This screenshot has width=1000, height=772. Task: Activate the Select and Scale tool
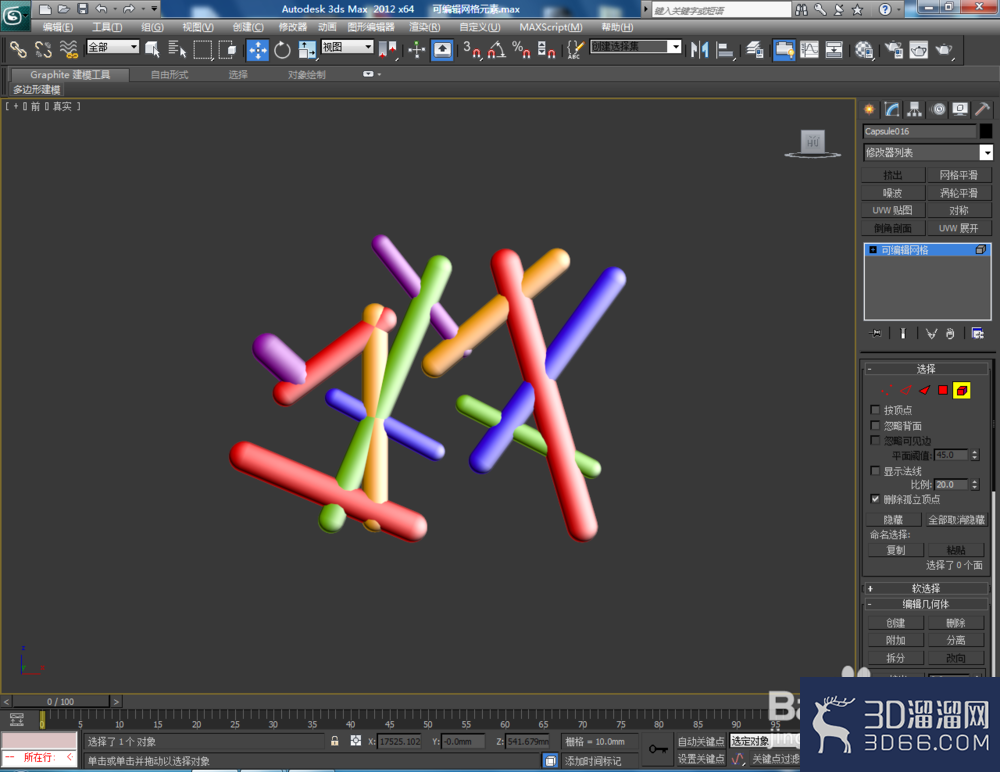tap(307, 49)
